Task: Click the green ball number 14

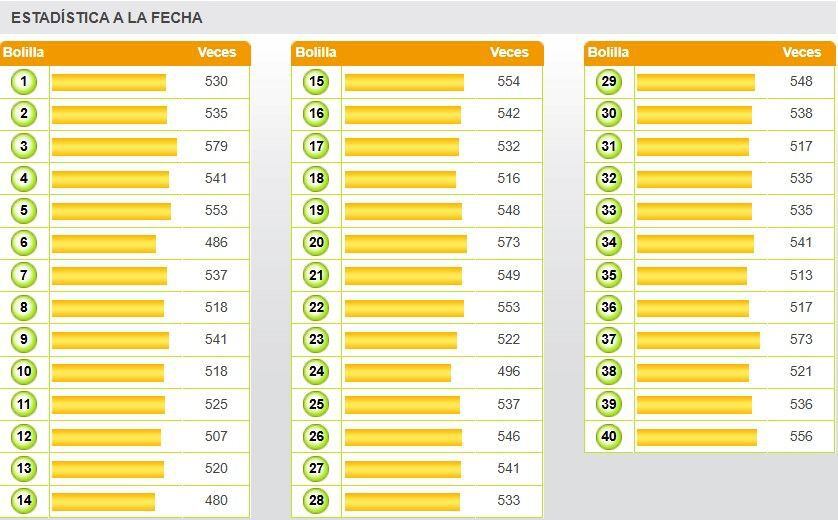Action: pyautogui.click(x=24, y=501)
